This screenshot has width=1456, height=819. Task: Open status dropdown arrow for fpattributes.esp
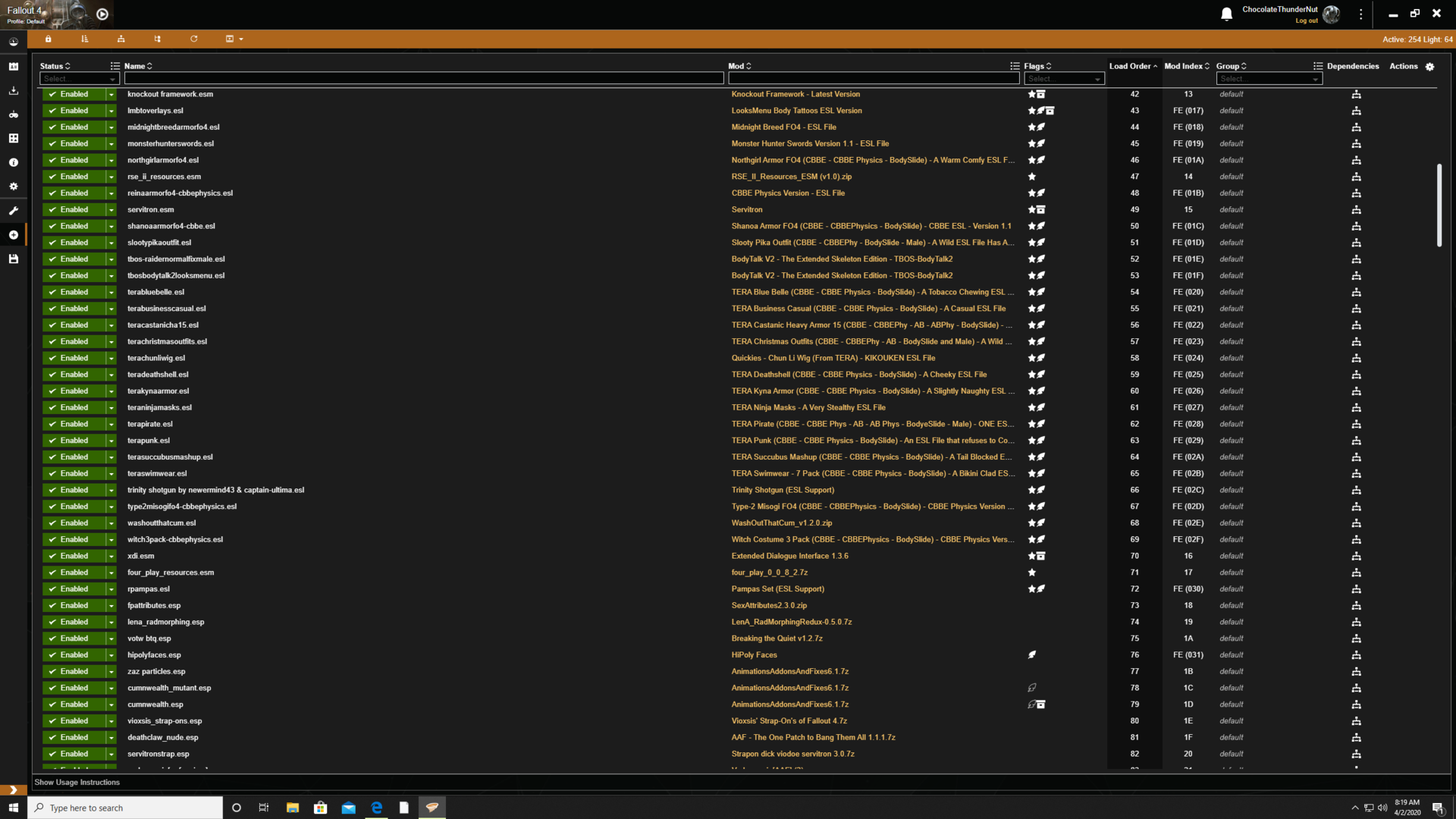[111, 606]
